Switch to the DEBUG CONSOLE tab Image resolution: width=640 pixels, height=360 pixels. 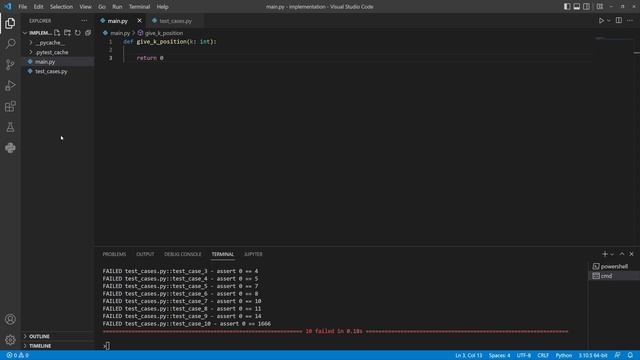click(182, 254)
